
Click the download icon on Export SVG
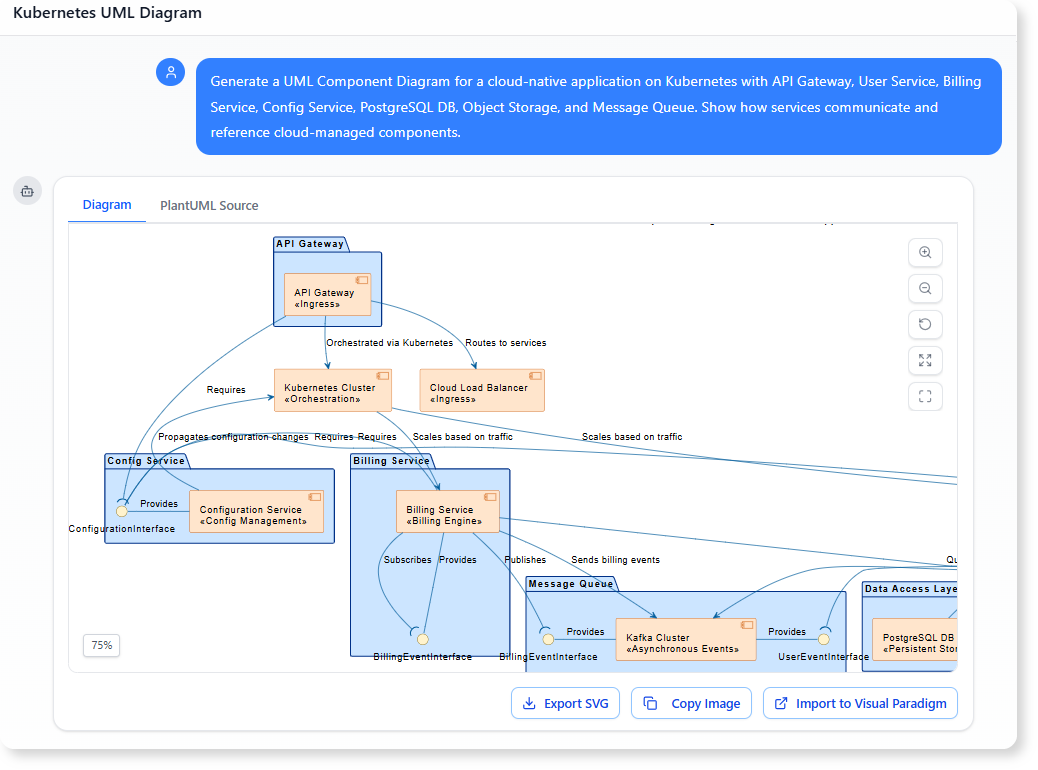point(529,703)
